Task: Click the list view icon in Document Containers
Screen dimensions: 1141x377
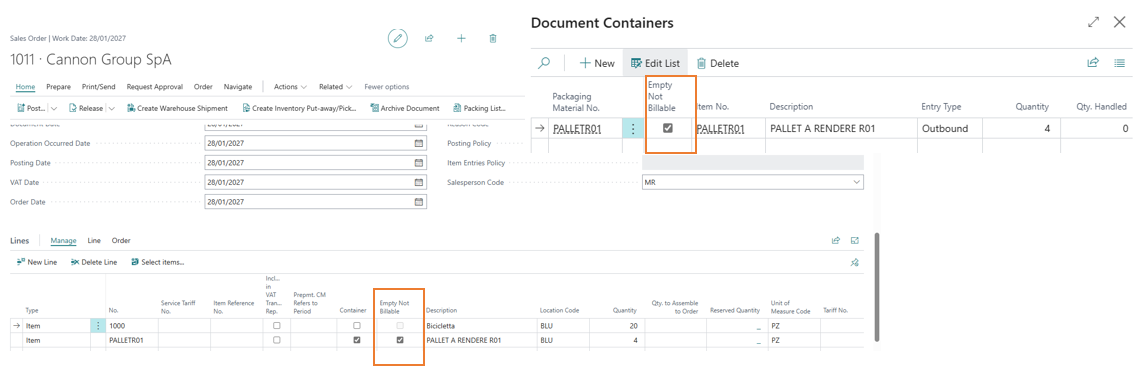Action: click(1120, 63)
